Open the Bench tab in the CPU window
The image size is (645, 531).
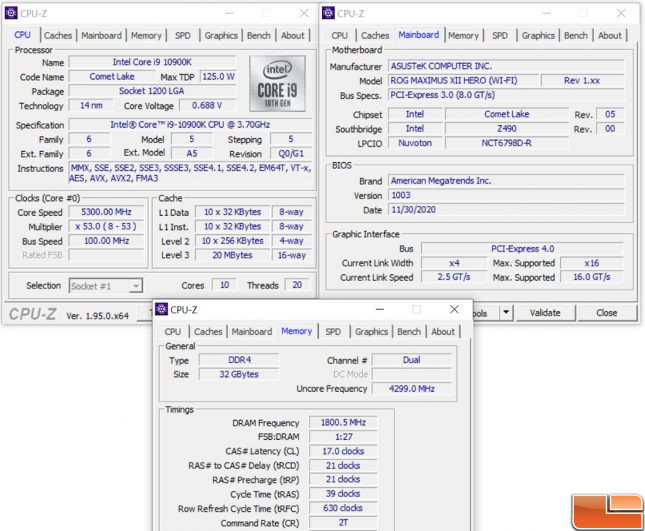pyautogui.click(x=259, y=36)
